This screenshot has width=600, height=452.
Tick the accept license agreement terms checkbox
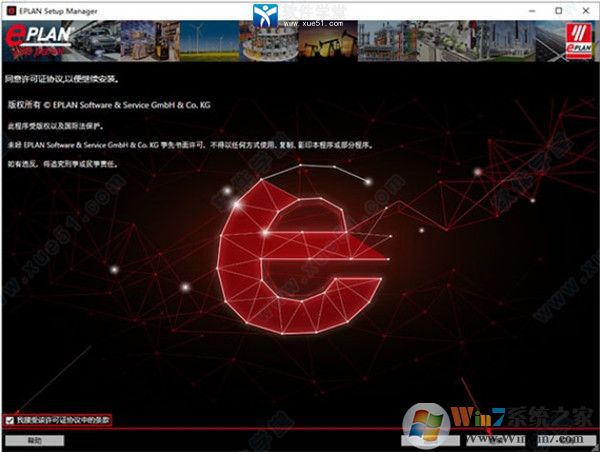tap(10, 420)
